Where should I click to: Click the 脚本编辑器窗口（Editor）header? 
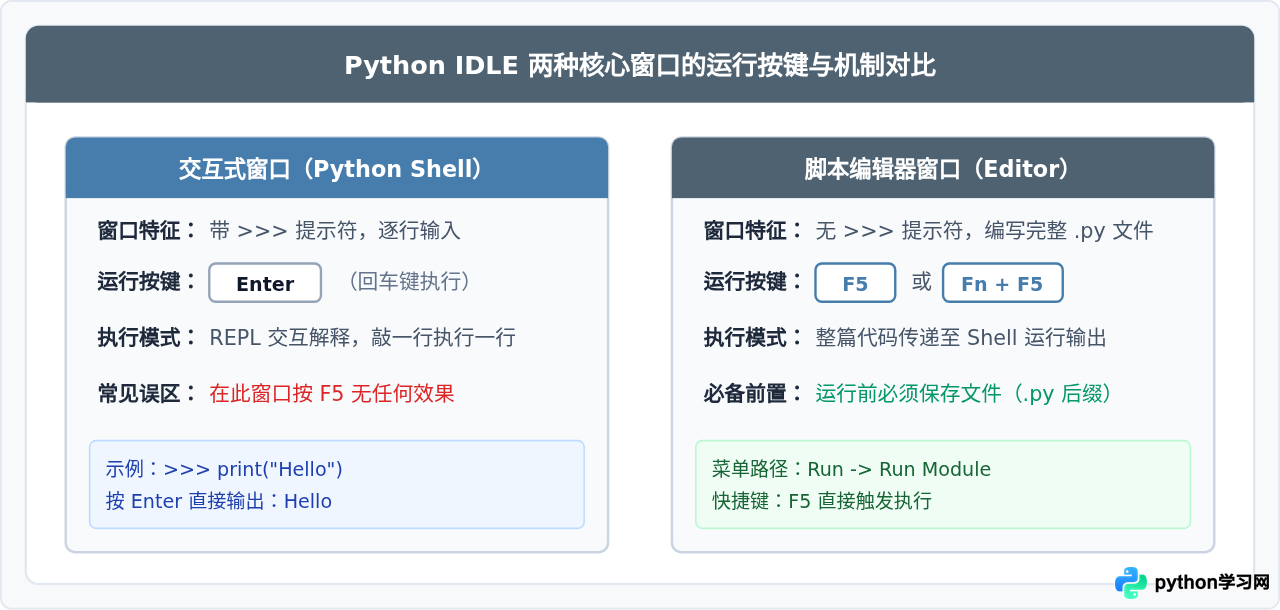943,169
